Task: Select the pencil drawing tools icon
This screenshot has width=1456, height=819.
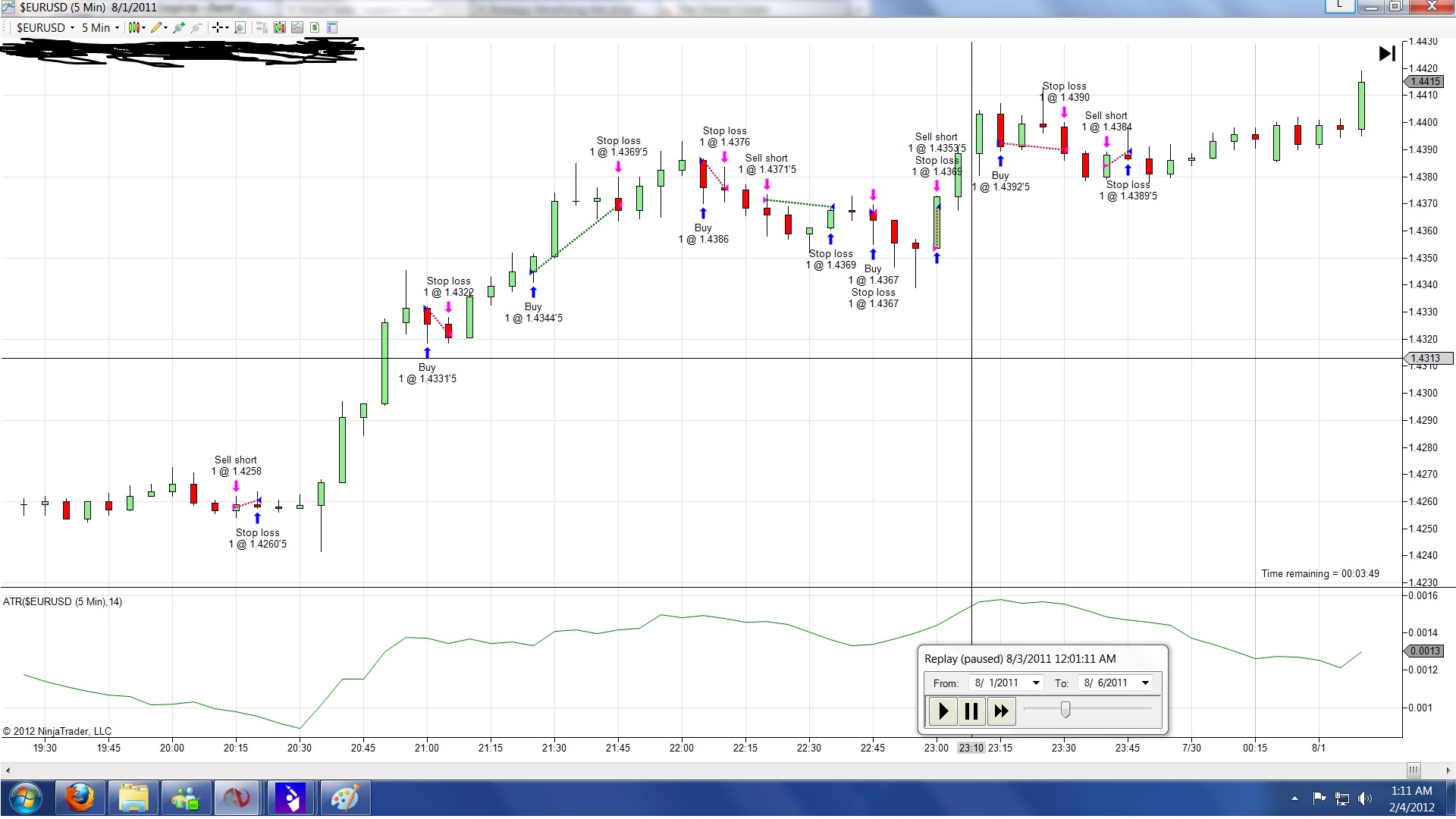Action: click(x=156, y=27)
